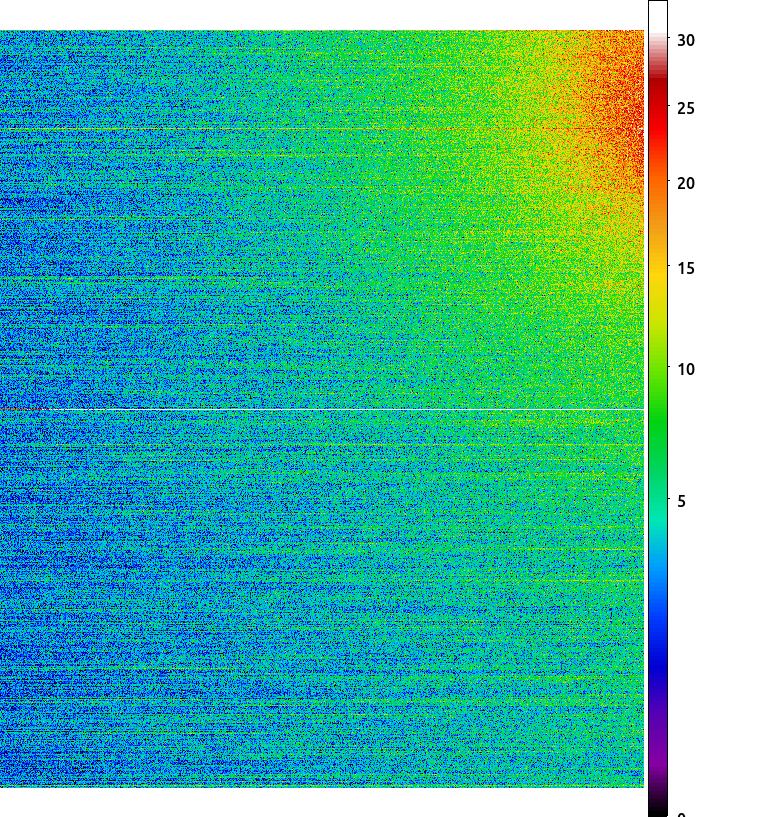Viewport: 760px width, 817px height.
Task: Click the "5" colorbar tick label
Action: tap(681, 501)
